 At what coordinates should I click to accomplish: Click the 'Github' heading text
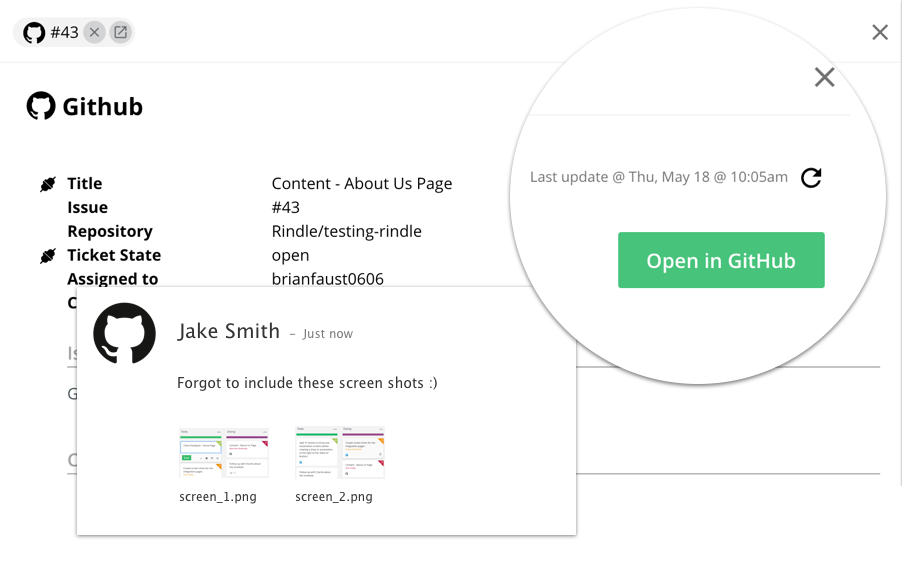[x=102, y=107]
